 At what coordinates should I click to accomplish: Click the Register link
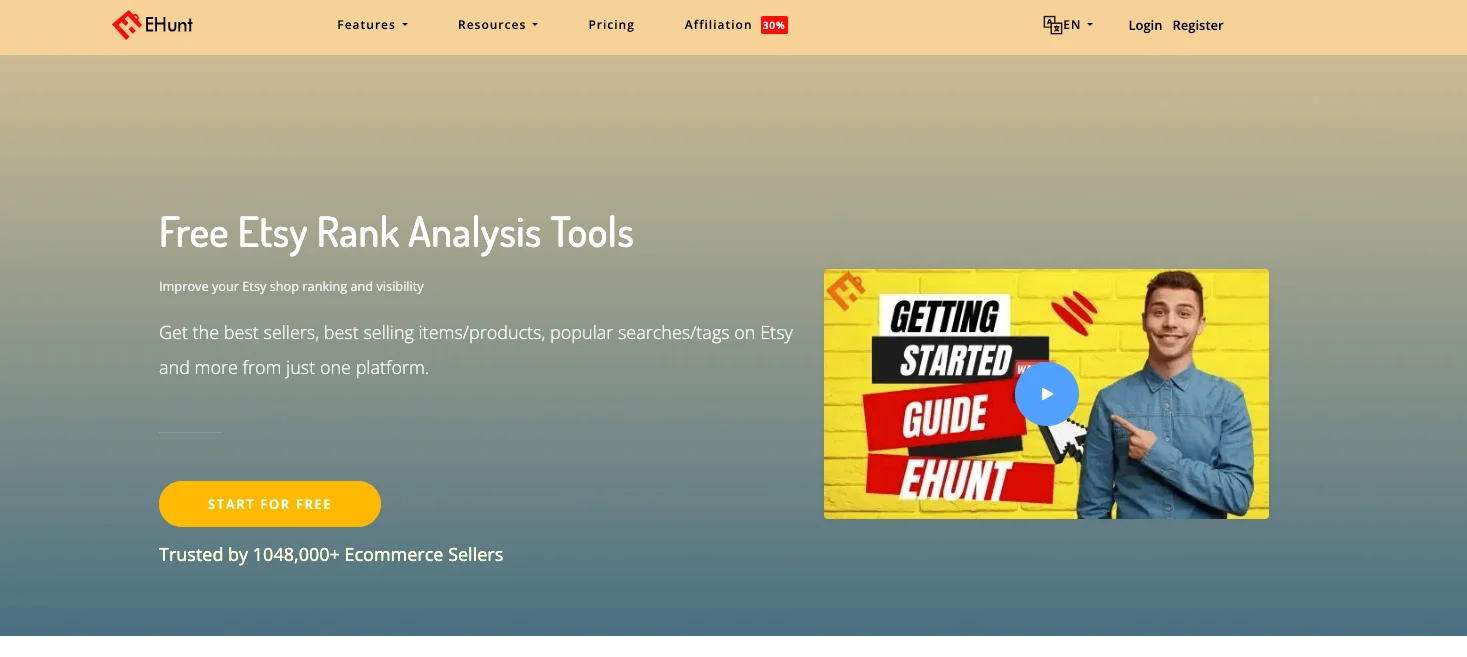[1198, 26]
